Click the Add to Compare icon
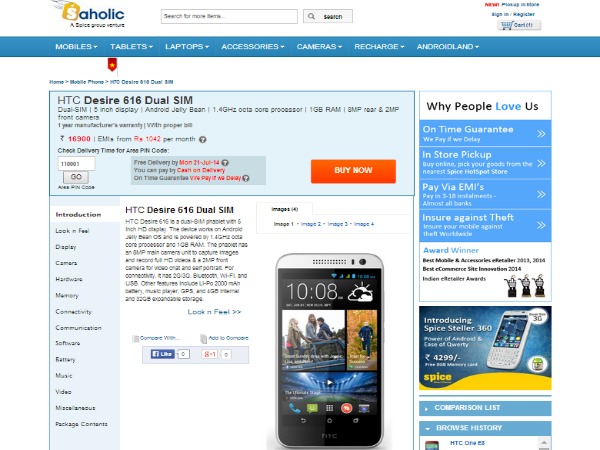Screen dimensions: 600x450 [x=204, y=339]
